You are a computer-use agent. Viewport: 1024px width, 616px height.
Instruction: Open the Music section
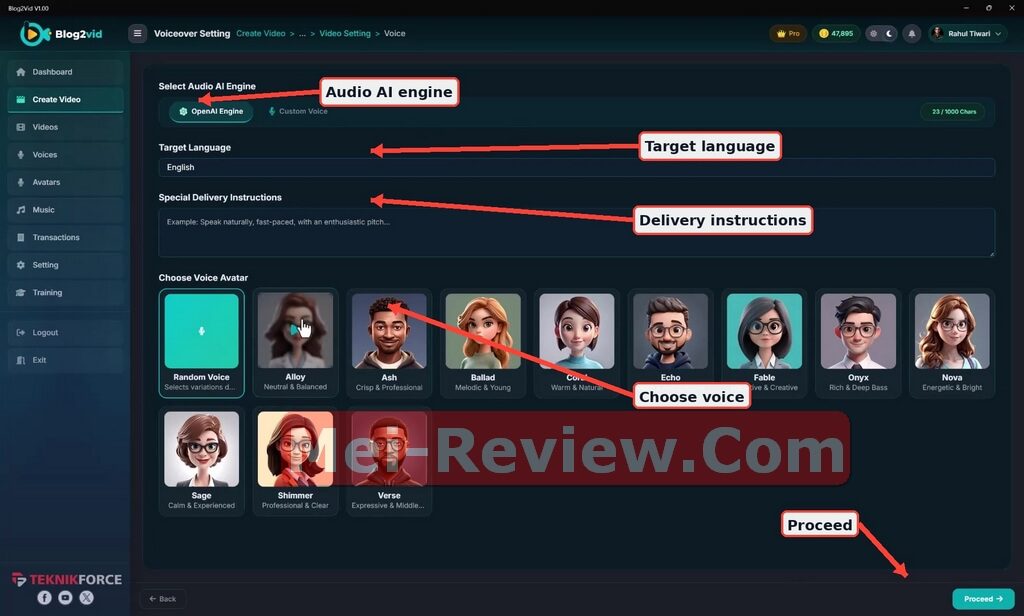(x=65, y=210)
